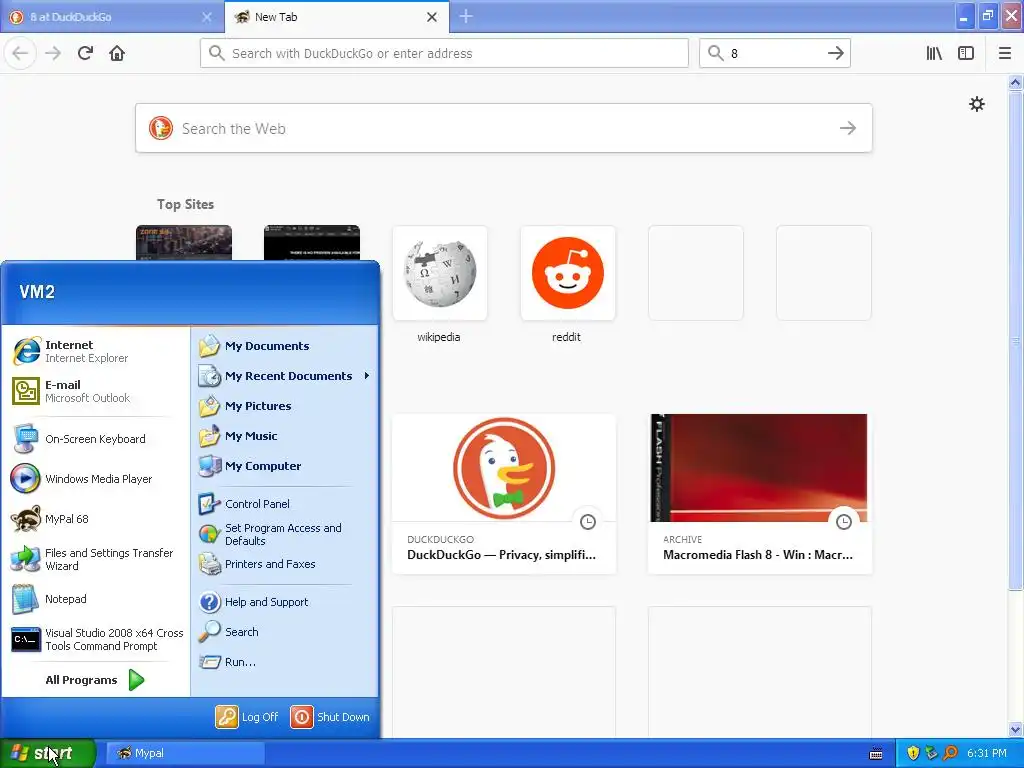Click the Search the Web input
Screen dimensions: 1024x768
[x=504, y=128]
